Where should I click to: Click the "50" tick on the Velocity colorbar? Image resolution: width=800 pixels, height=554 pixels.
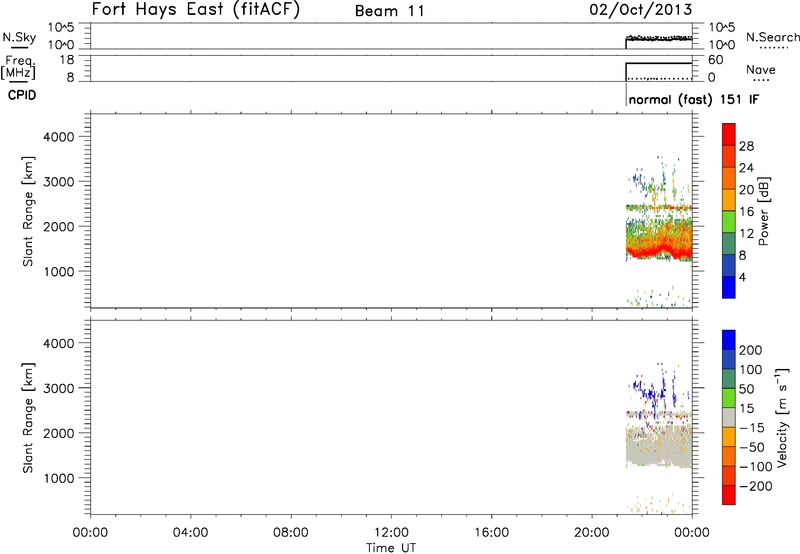coord(747,389)
